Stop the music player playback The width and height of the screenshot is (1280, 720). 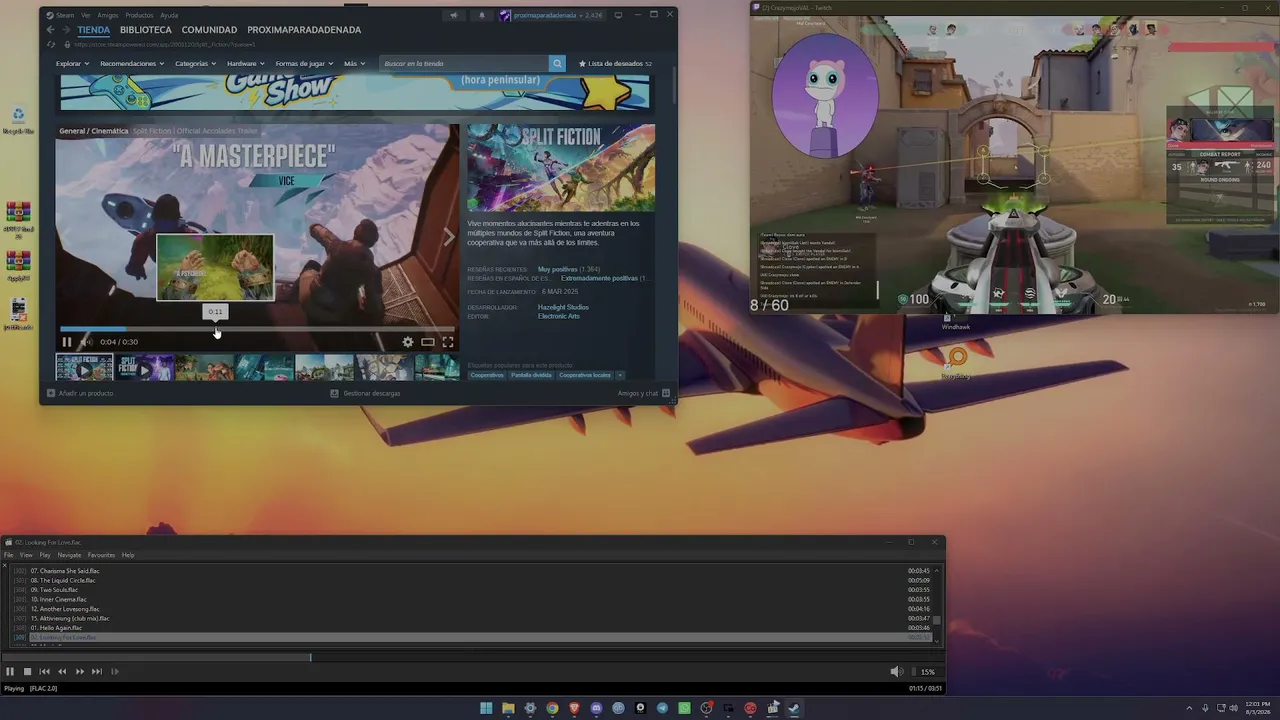[x=28, y=672]
